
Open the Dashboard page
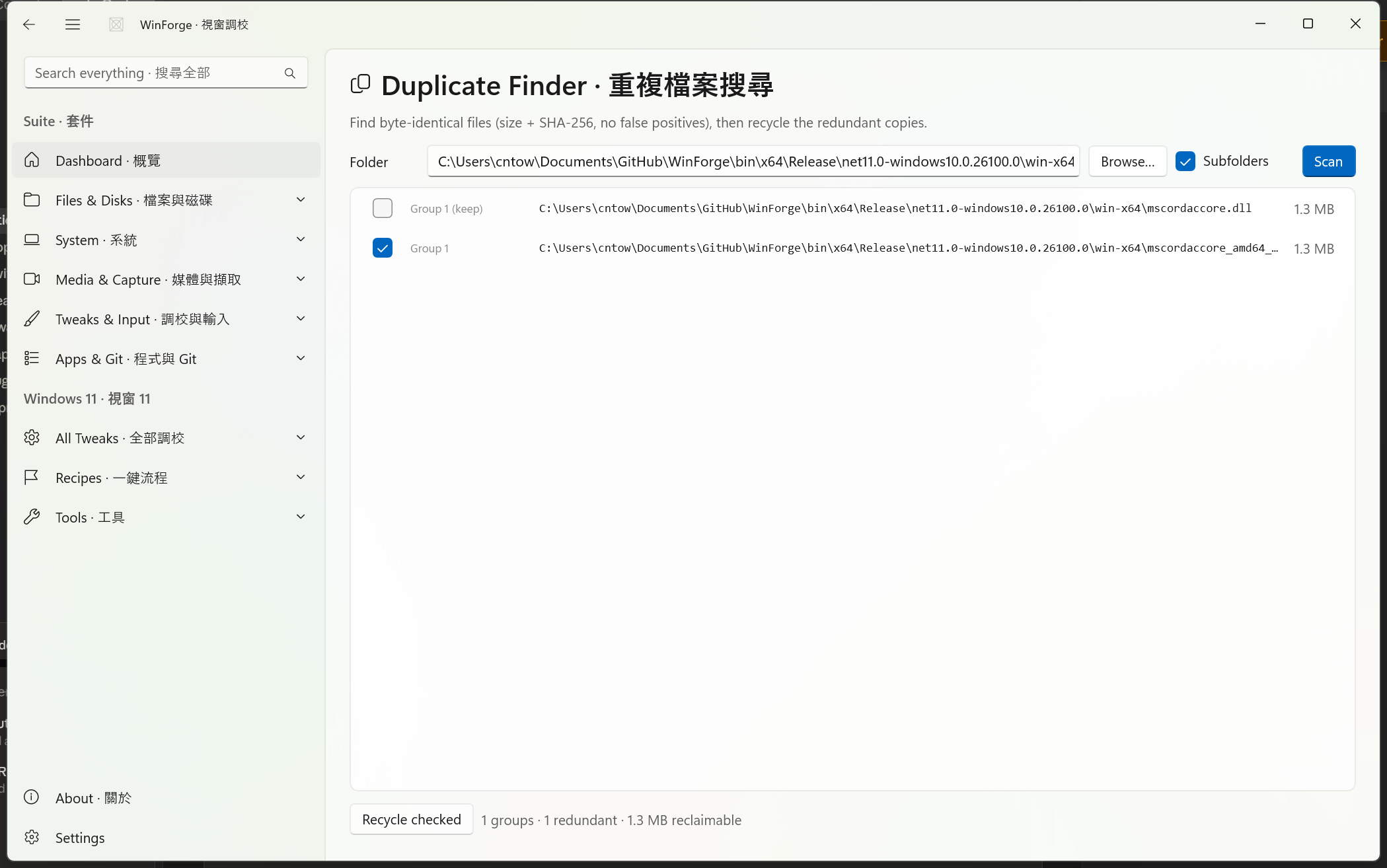pyautogui.click(x=166, y=161)
